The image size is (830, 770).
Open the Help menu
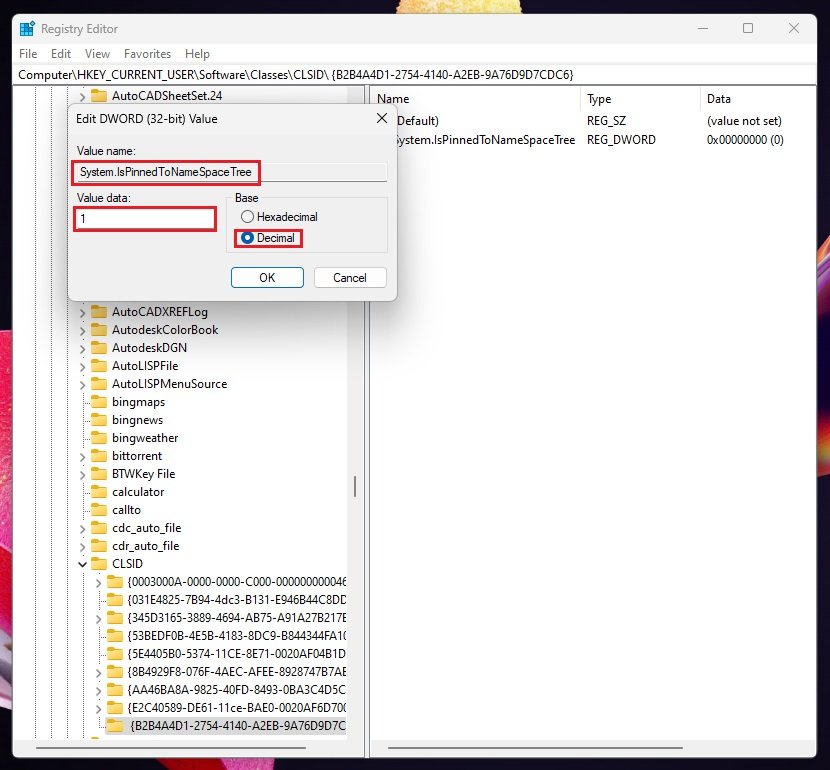coord(197,54)
